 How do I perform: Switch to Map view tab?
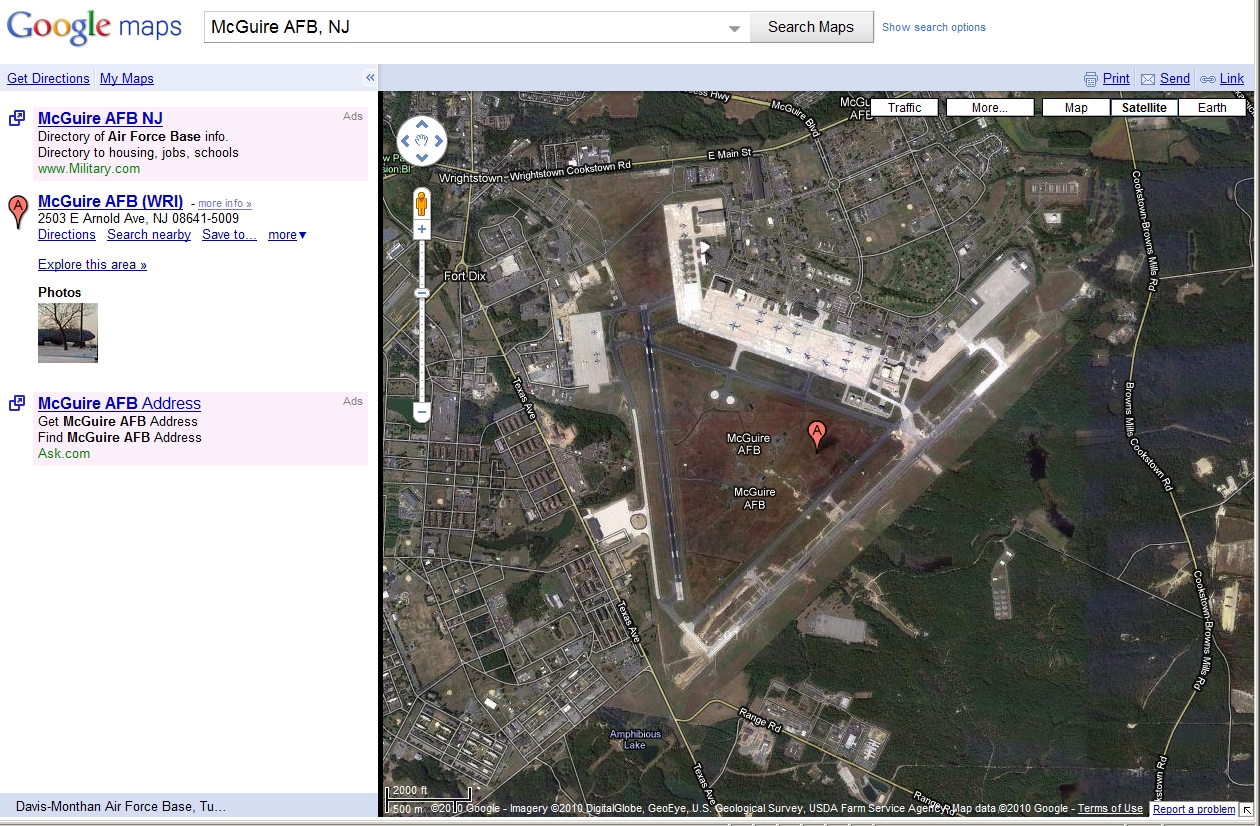pyautogui.click(x=1075, y=107)
